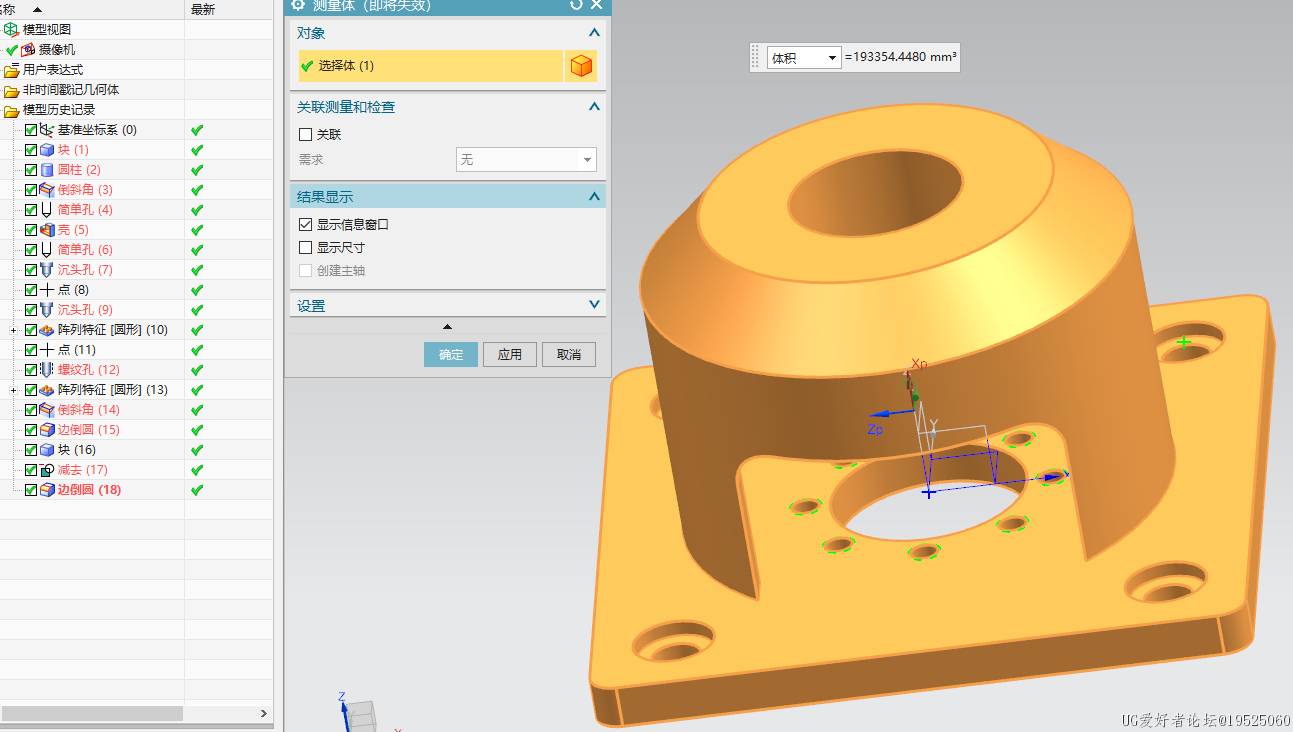The width and height of the screenshot is (1293, 732).
Task: Click the 点 (11) point icon
Action: click(47, 350)
